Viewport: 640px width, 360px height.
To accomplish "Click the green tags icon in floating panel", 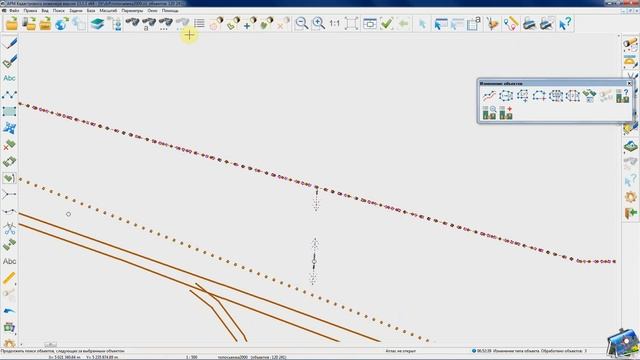I will [589, 96].
